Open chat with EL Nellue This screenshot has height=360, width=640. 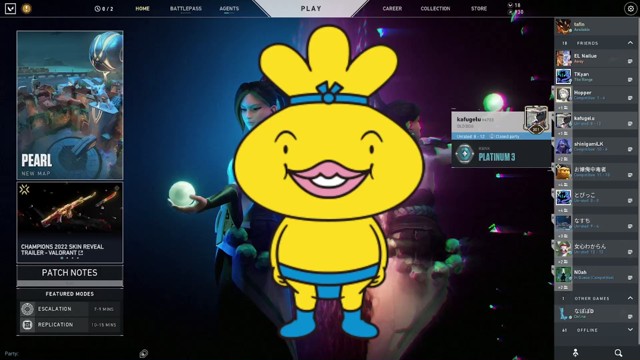click(630, 61)
